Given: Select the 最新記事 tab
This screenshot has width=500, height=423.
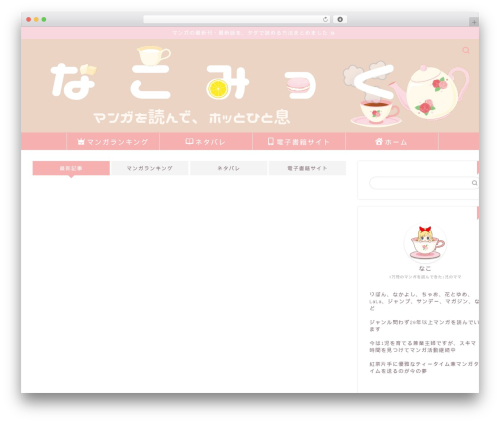Looking at the screenshot, I should (x=71, y=168).
